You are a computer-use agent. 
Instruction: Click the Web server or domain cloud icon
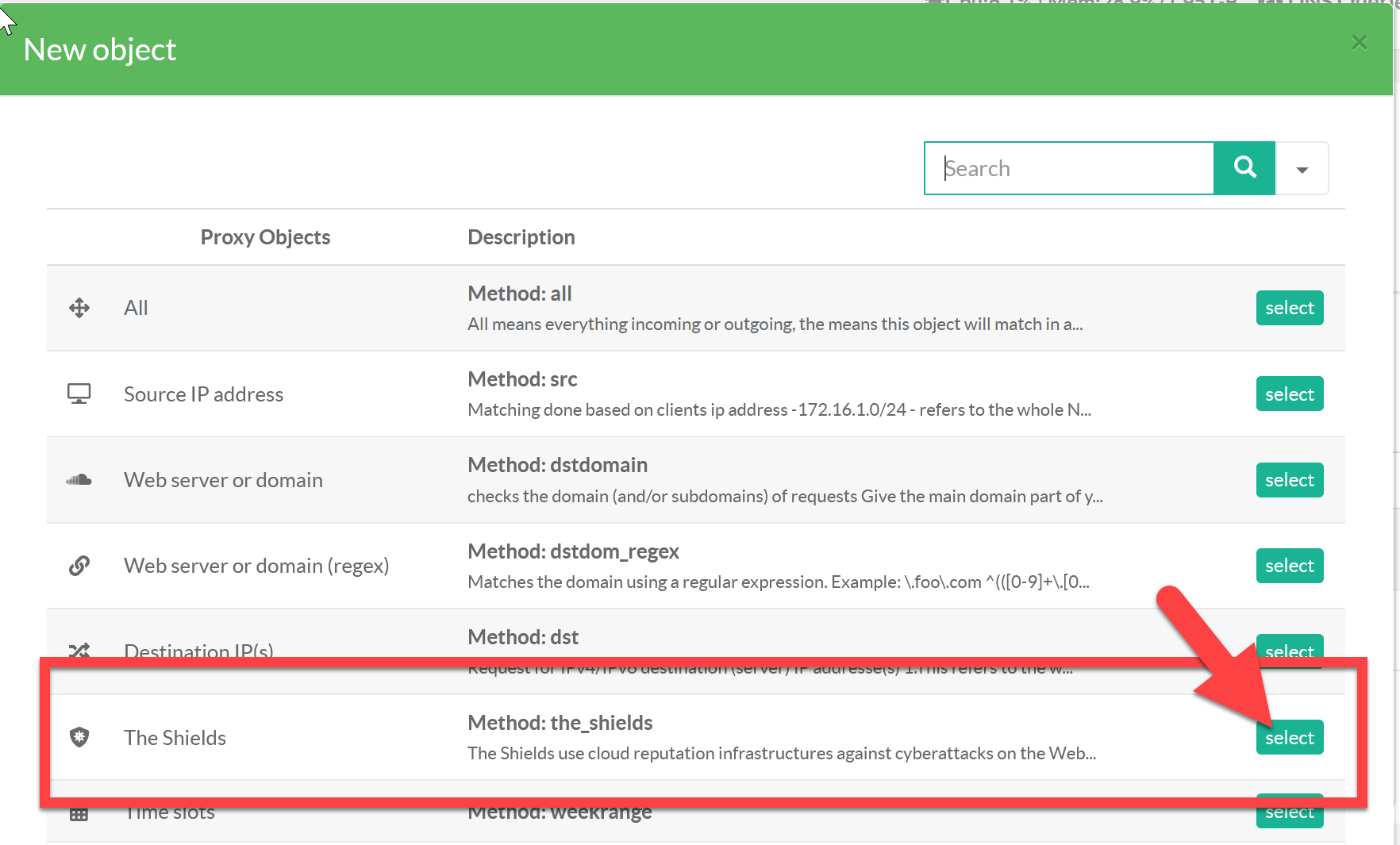coord(79,480)
